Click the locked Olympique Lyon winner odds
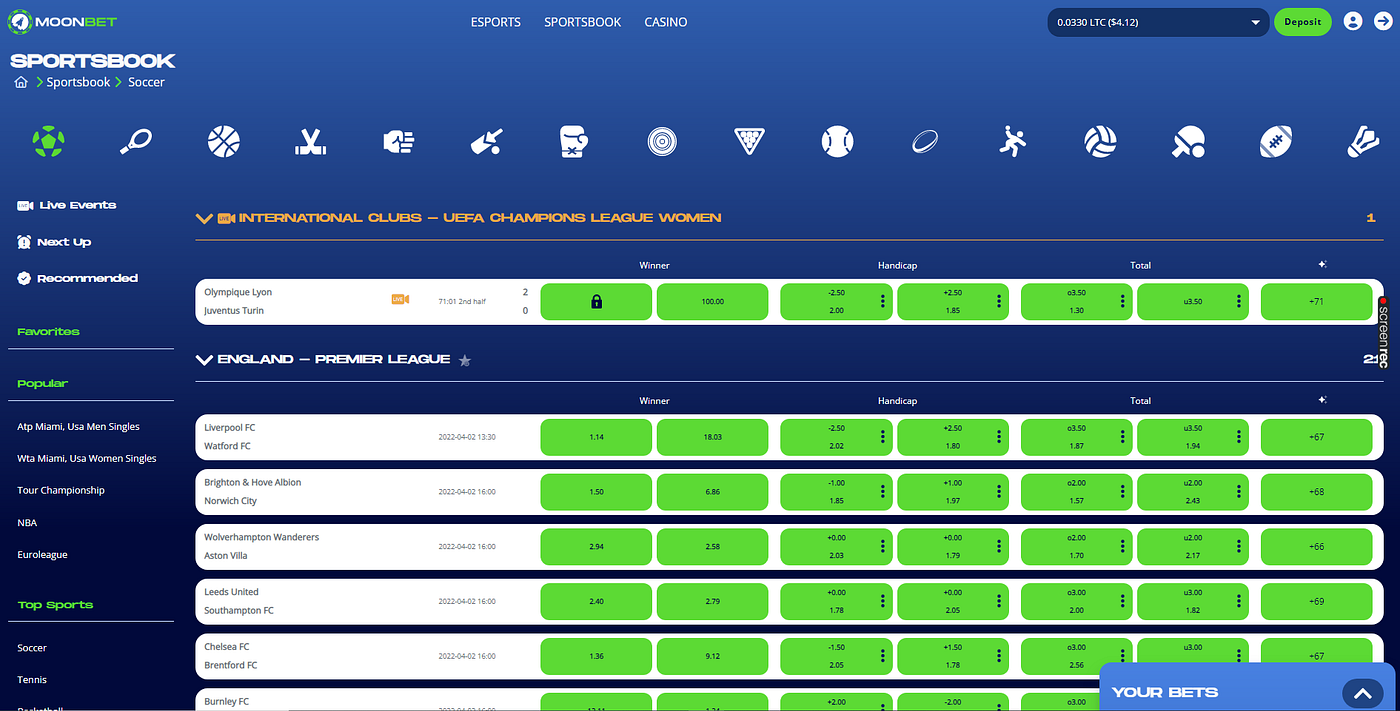The image size is (1400, 711). coord(596,301)
